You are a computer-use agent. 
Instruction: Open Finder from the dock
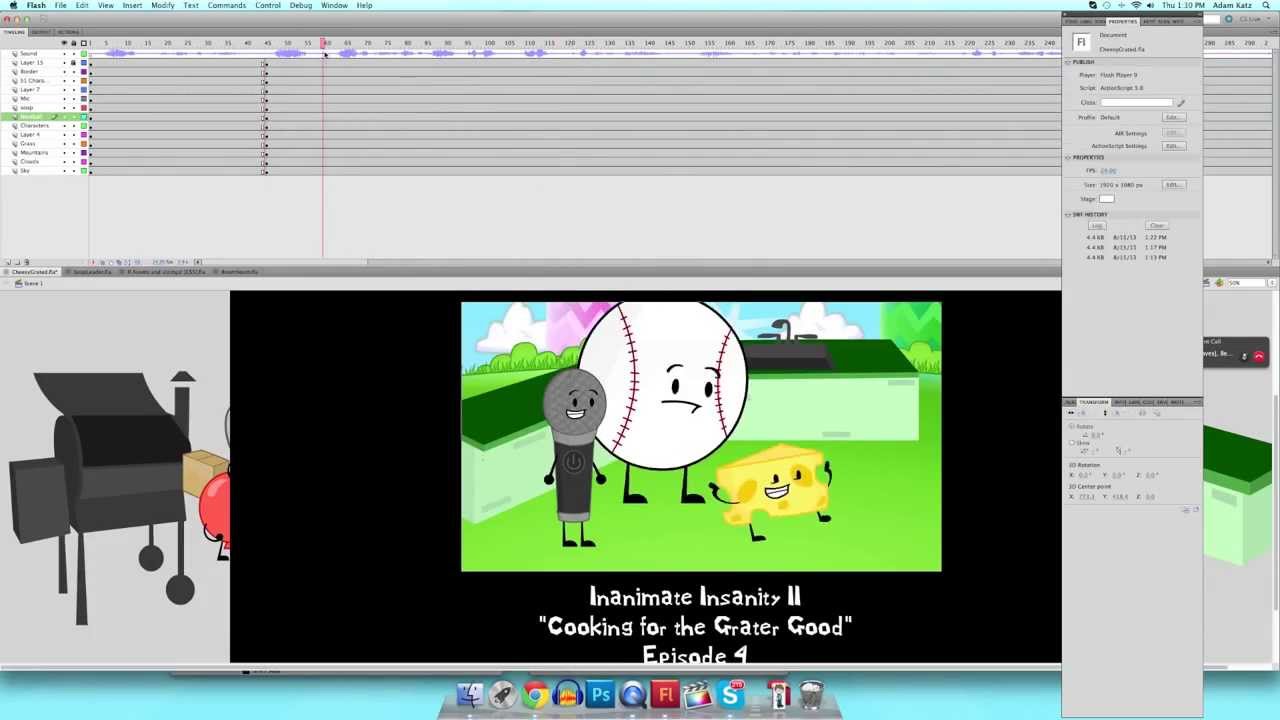470,694
